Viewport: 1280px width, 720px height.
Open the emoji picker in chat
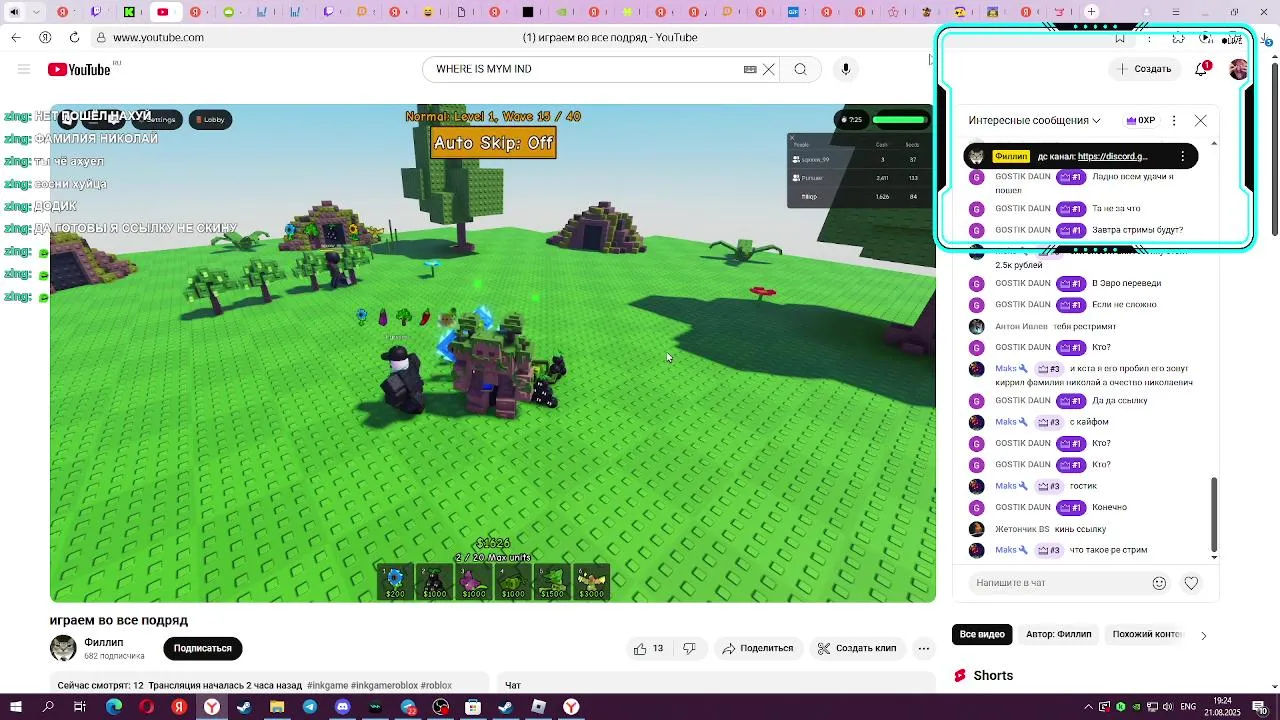1159,583
